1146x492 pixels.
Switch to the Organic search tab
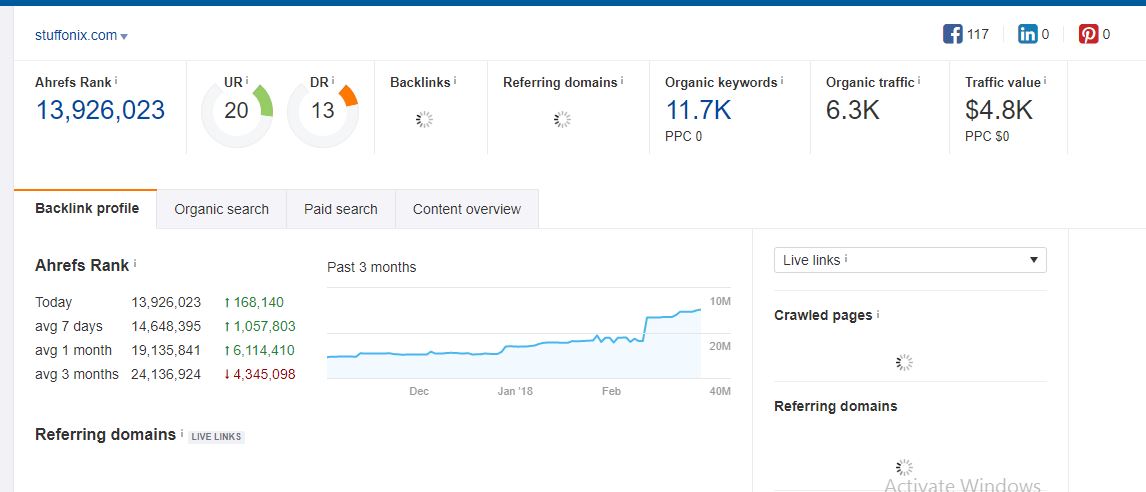pos(221,210)
